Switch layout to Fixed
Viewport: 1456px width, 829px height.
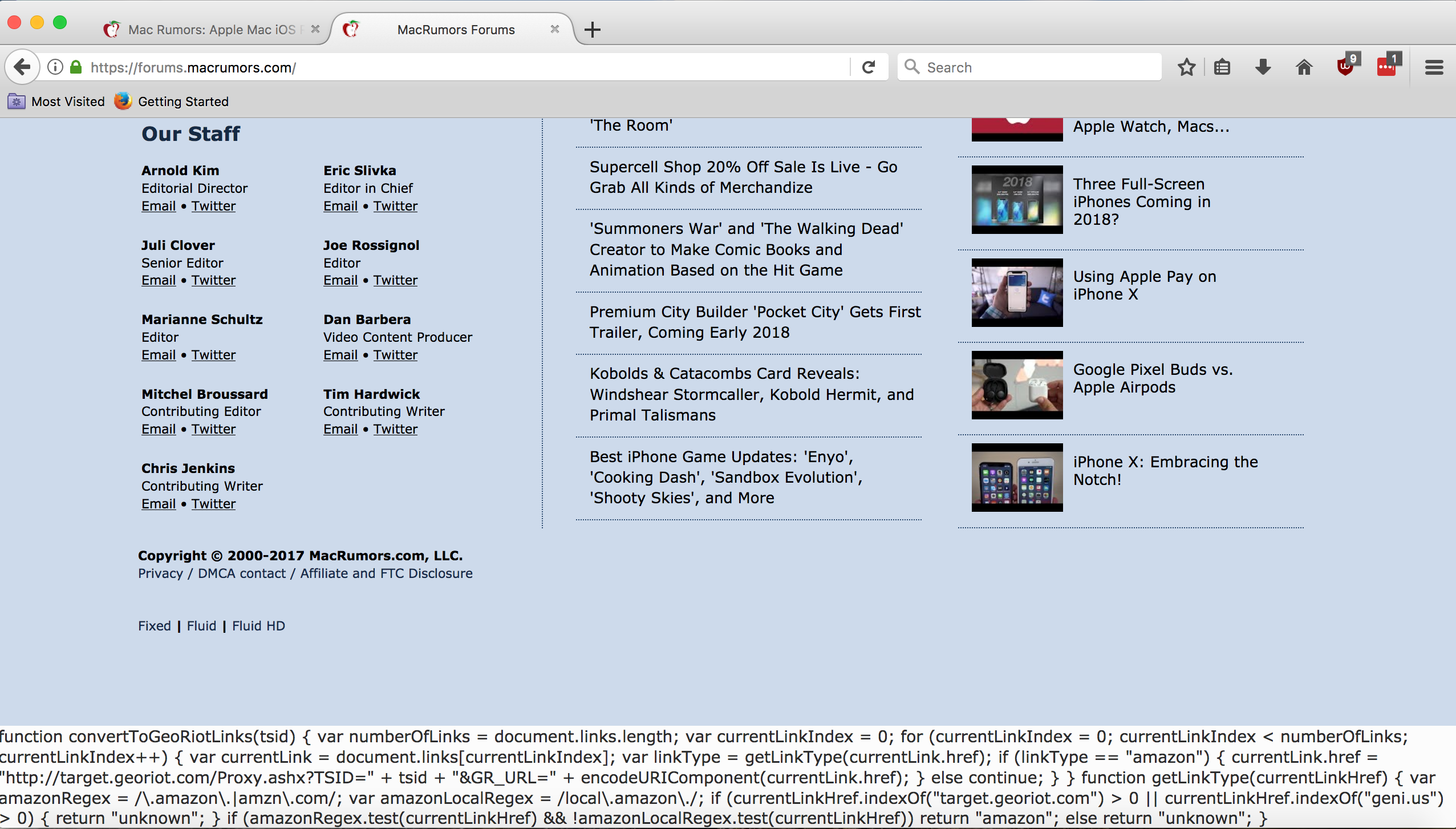click(x=154, y=626)
